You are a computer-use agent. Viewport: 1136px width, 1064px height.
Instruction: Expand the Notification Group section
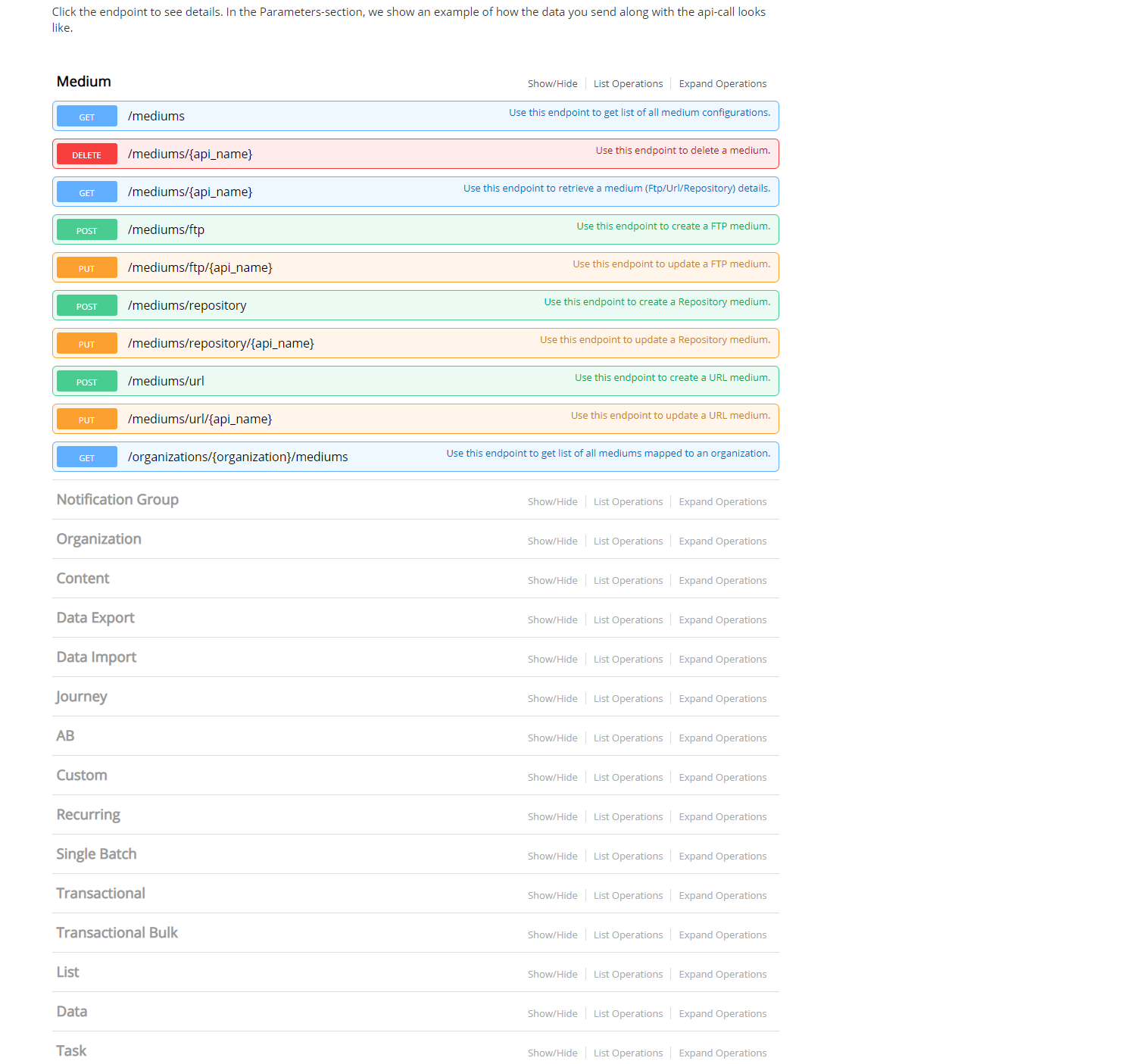click(117, 500)
